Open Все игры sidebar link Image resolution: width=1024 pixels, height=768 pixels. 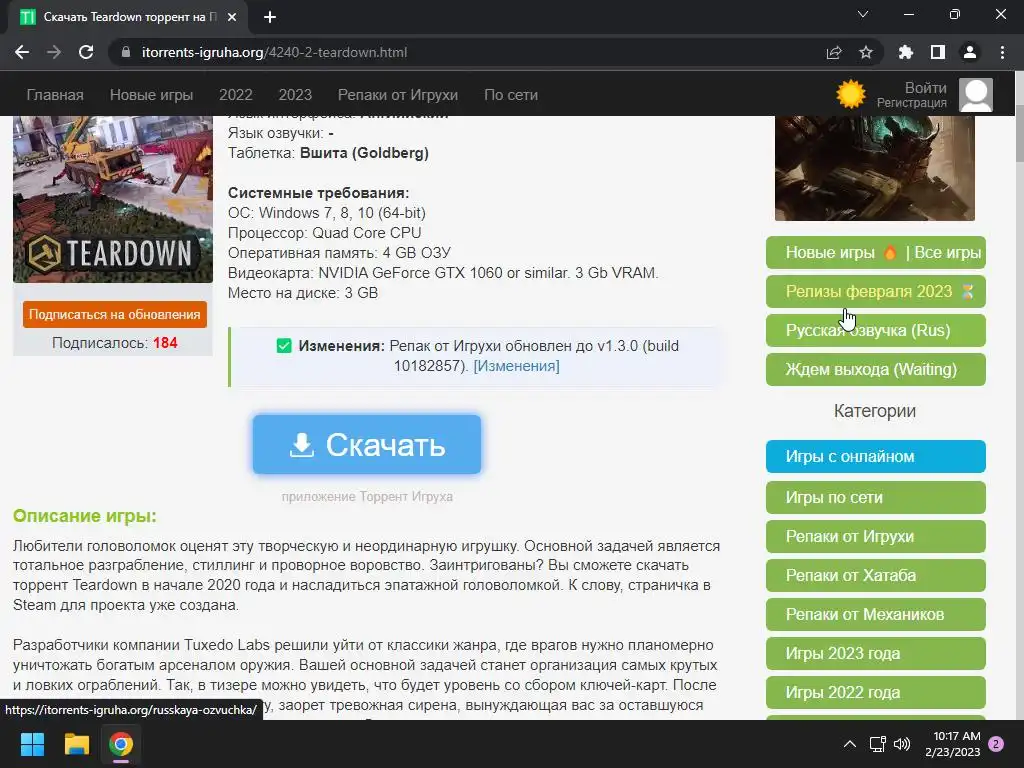click(948, 253)
